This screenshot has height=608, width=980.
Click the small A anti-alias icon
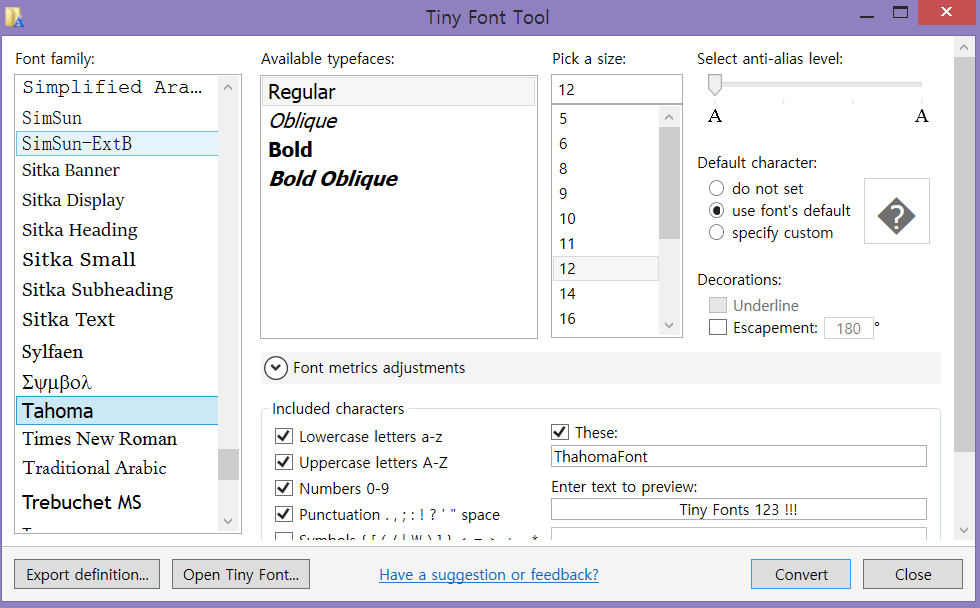tap(715, 116)
